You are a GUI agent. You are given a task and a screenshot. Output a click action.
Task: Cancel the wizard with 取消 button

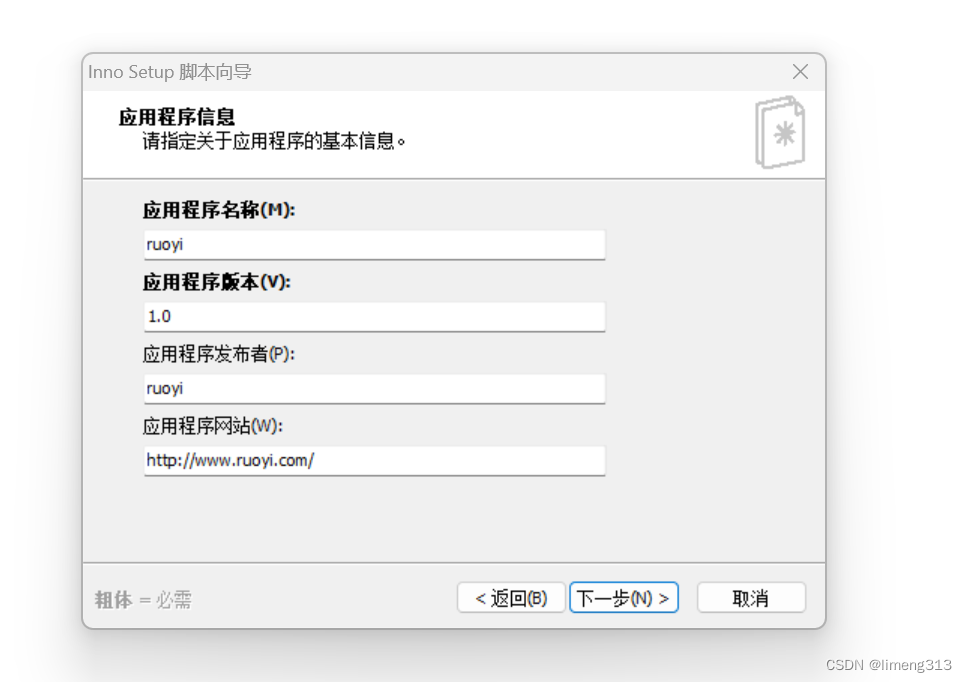751,598
